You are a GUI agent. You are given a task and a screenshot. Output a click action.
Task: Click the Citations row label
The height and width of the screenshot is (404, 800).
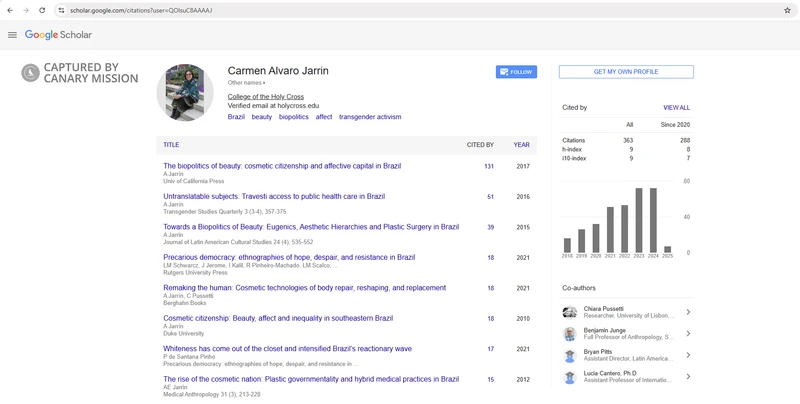(x=573, y=140)
